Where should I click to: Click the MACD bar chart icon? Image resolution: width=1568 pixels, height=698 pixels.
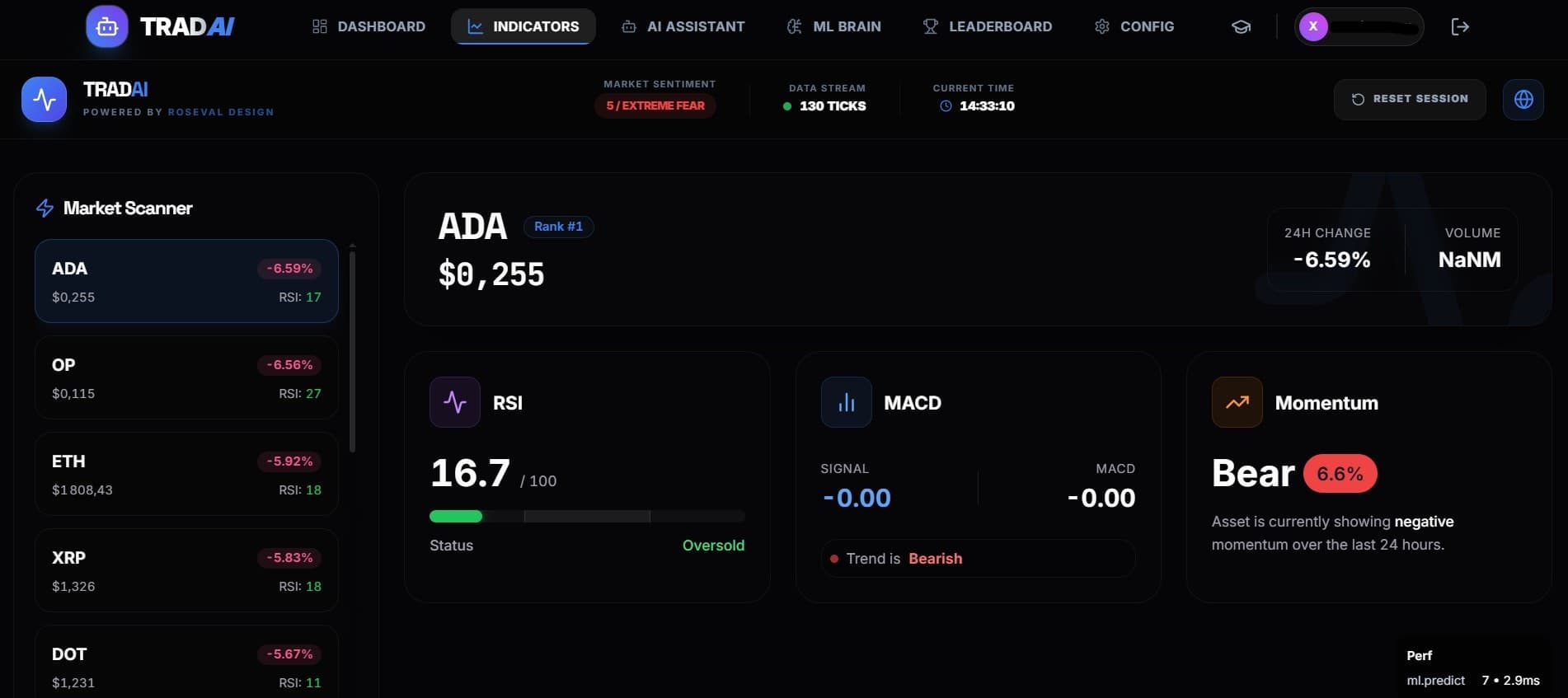point(846,402)
